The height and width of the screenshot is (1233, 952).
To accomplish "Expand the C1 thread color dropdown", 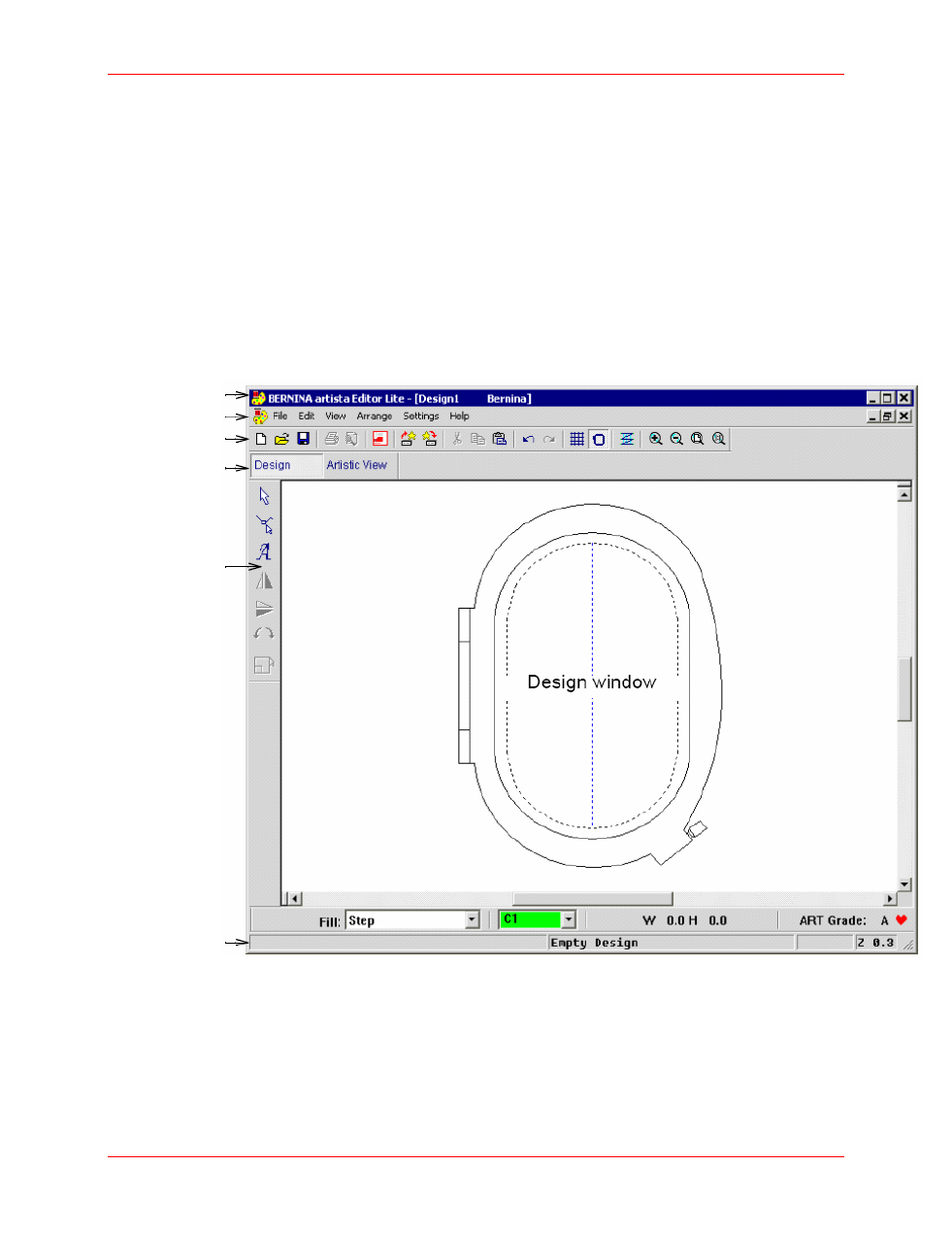I will coord(569,919).
